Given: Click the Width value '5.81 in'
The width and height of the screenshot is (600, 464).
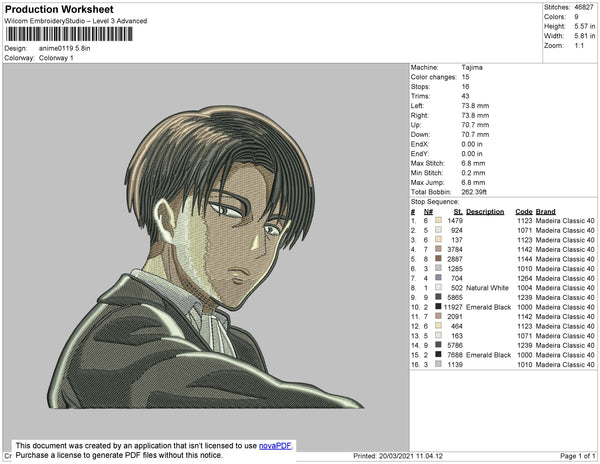Looking at the screenshot, I should point(585,36).
